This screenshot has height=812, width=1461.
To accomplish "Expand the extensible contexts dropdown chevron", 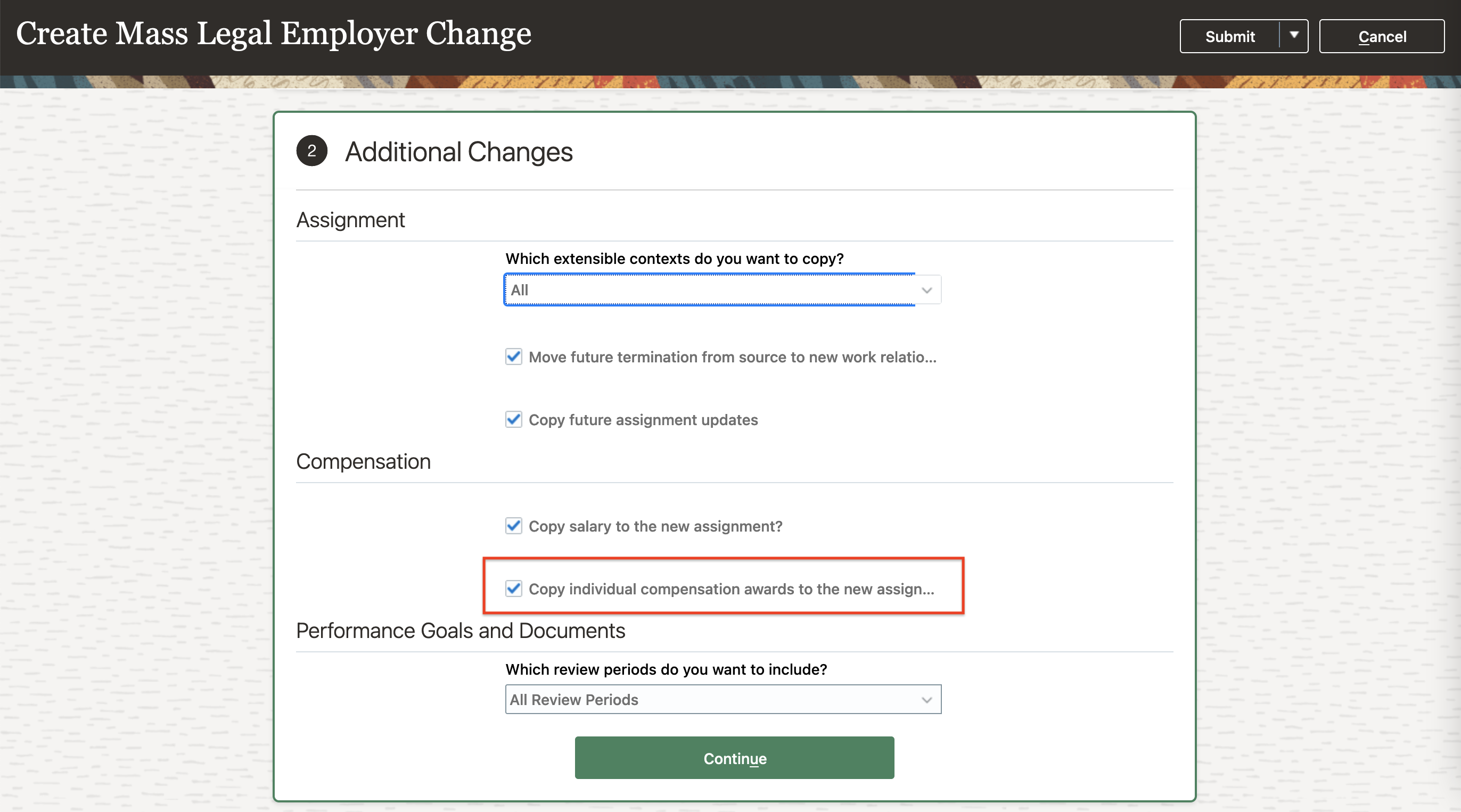I will 927,290.
